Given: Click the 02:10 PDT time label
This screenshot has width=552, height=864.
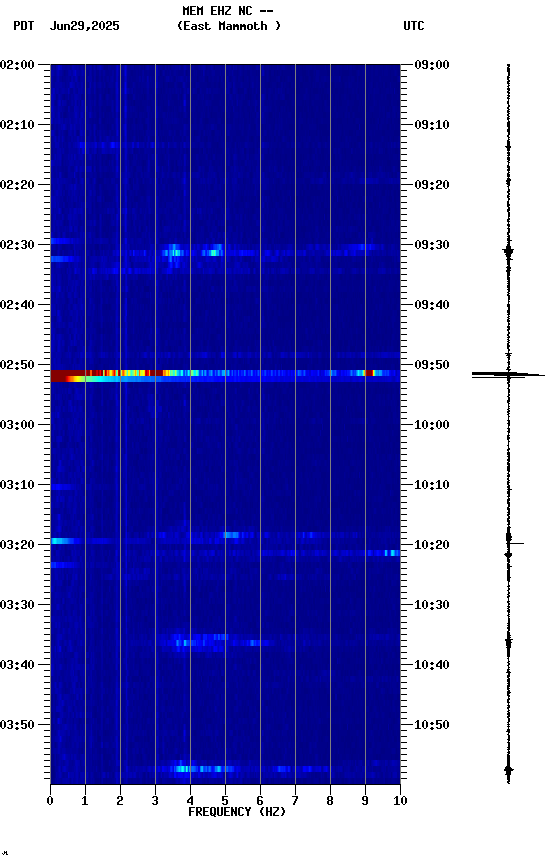Looking at the screenshot, I should pyautogui.click(x=17, y=125).
